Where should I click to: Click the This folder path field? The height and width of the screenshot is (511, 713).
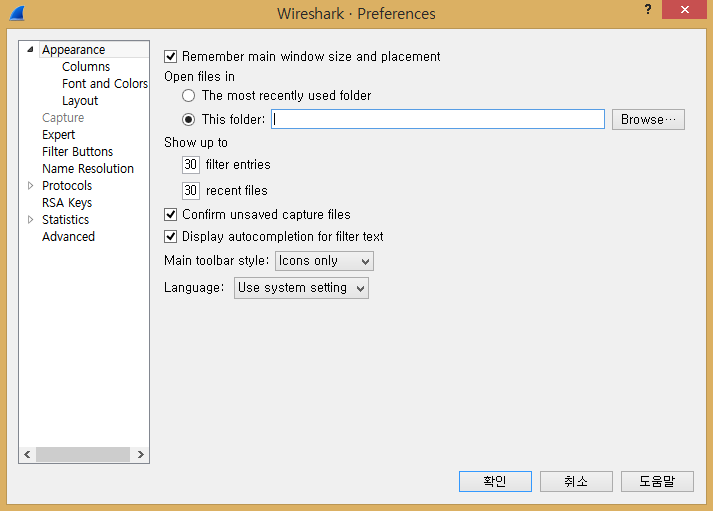pyautogui.click(x=438, y=119)
